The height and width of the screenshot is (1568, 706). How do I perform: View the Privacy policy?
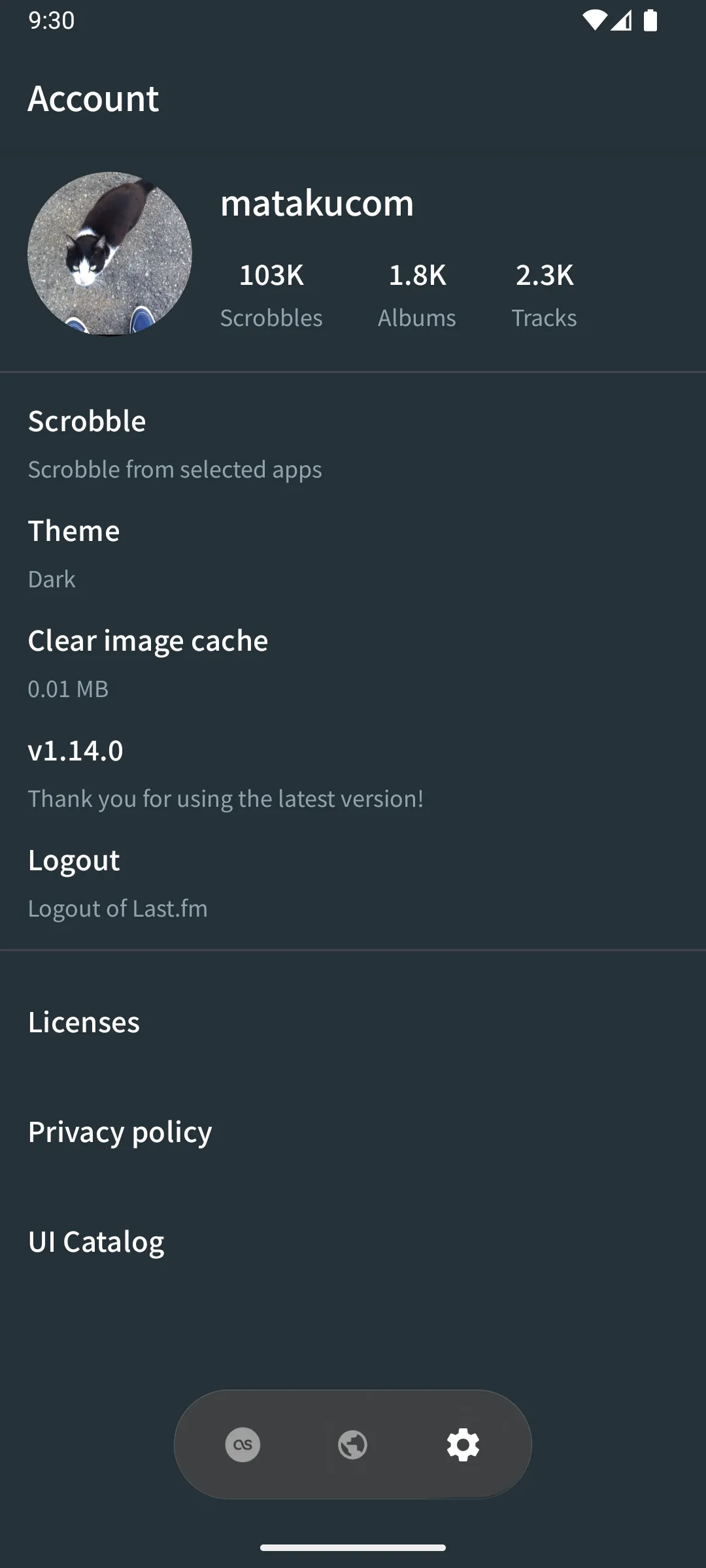tap(119, 1131)
